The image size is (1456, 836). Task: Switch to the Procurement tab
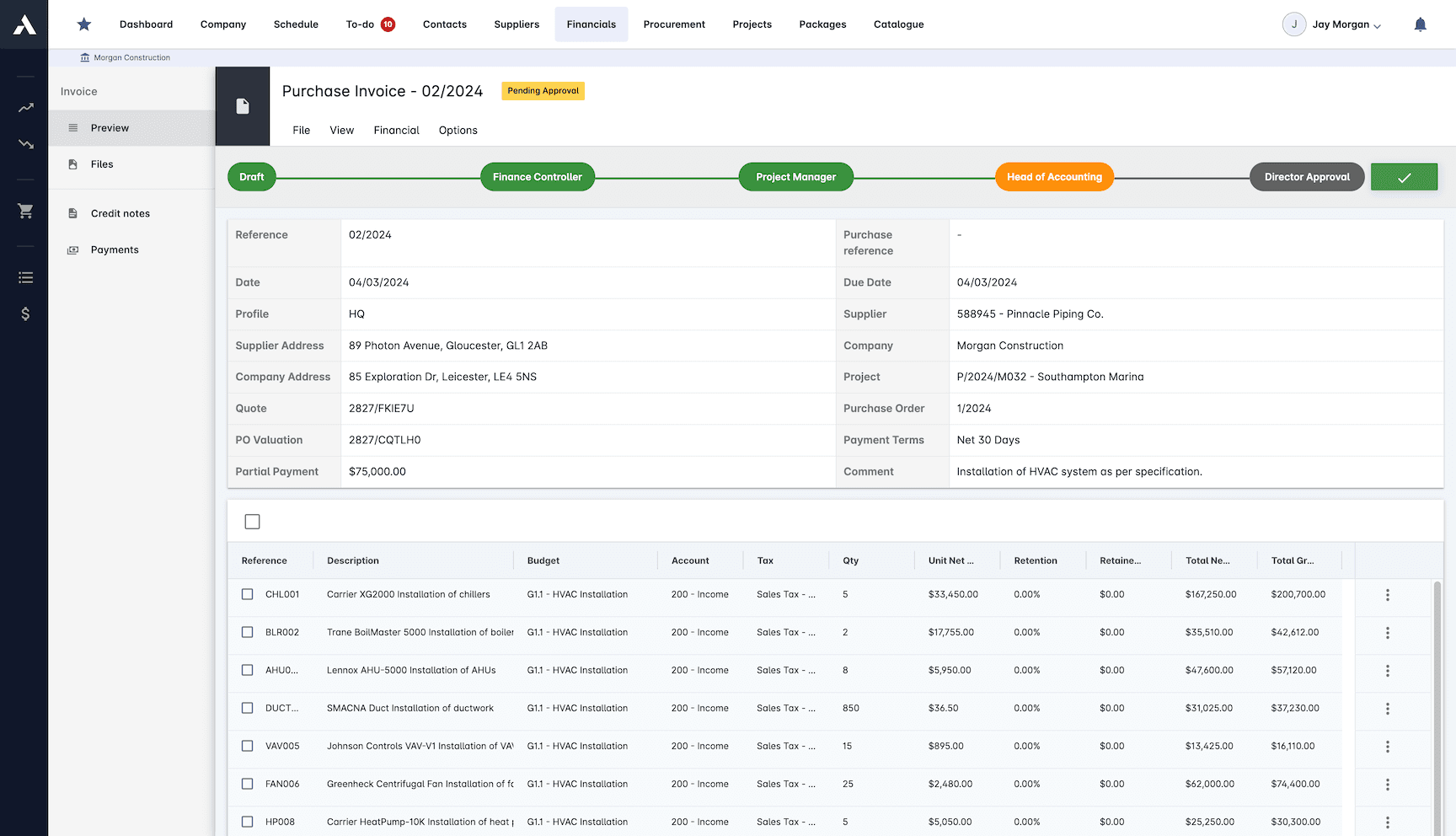point(674,24)
